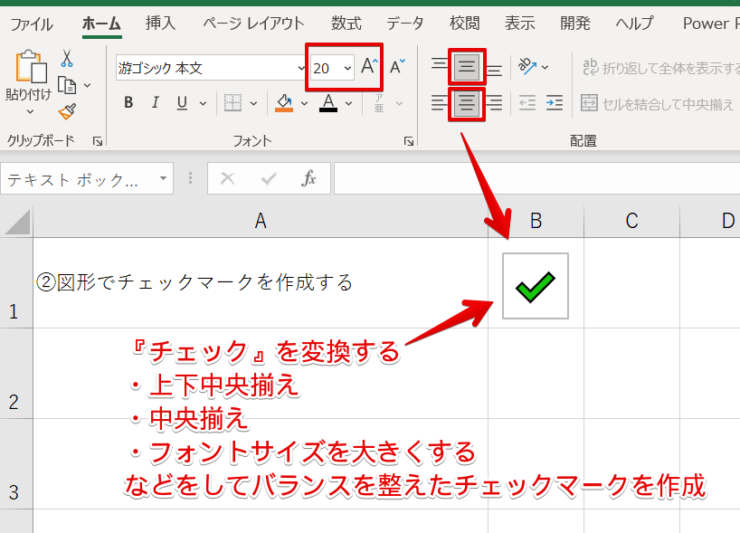This screenshot has width=740, height=533.
Task: Toggle Italic formatting
Action: 155,103
